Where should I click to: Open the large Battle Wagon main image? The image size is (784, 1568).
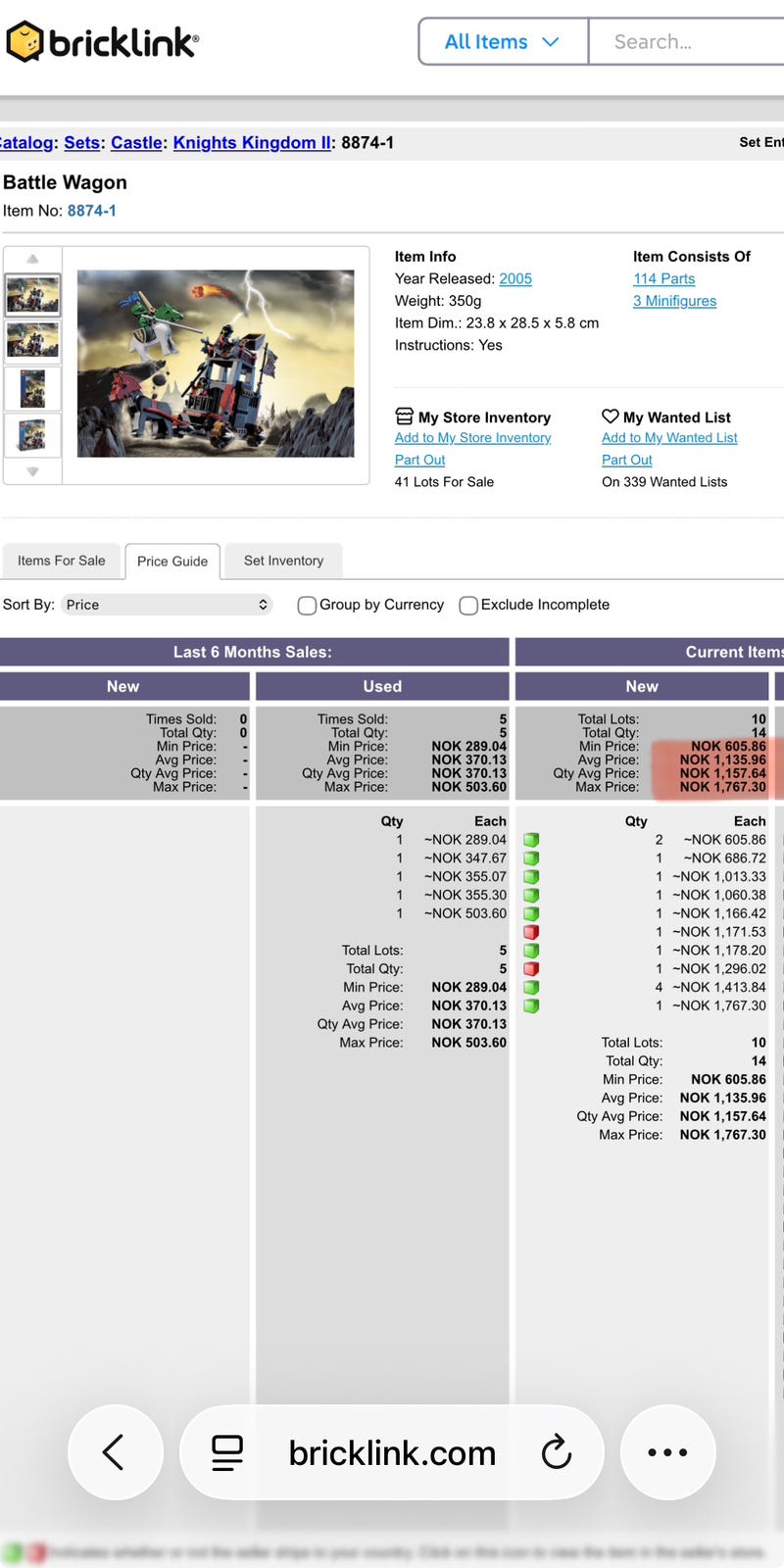[x=216, y=364]
